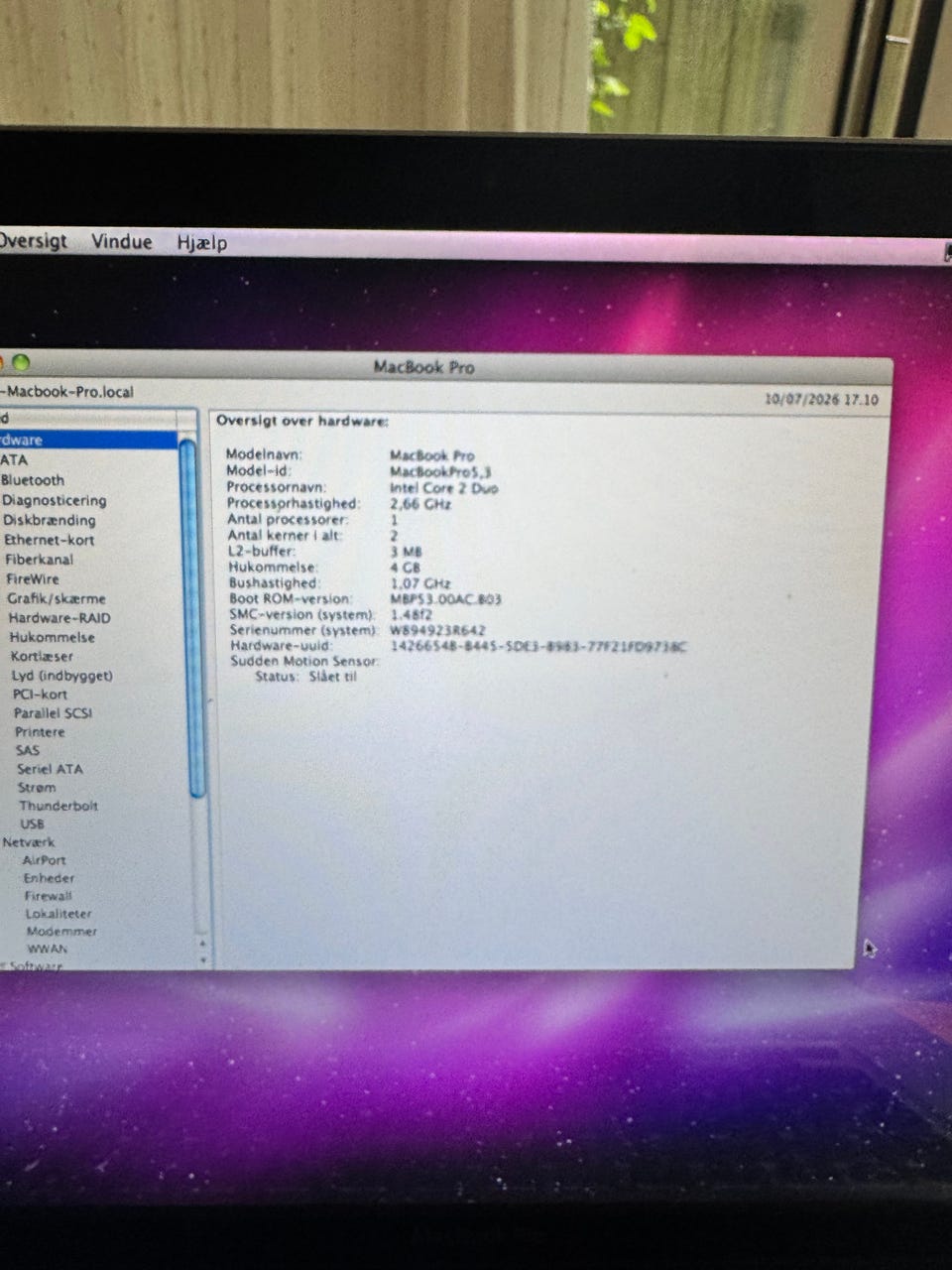Viewport: 952px width, 1270px height.
Task: Select Fiberkanal entry
Action: click(x=40, y=560)
